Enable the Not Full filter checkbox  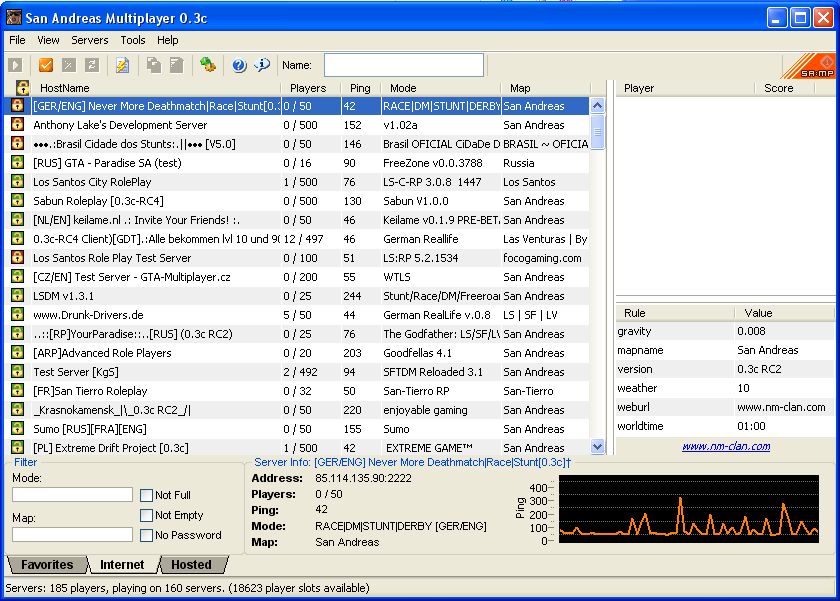coord(147,495)
